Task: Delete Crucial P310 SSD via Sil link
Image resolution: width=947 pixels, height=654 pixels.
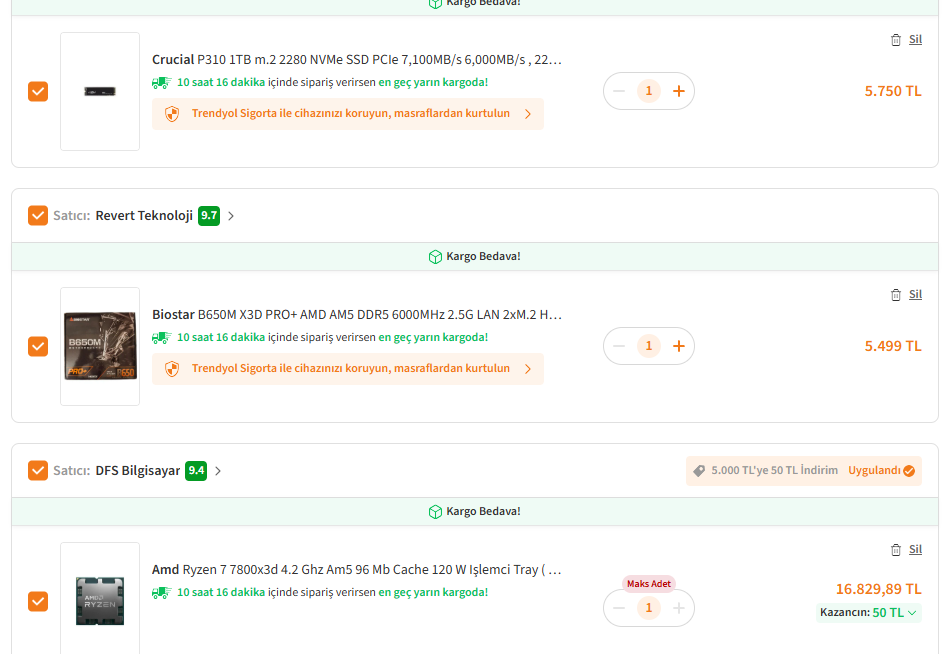Action: coord(915,39)
